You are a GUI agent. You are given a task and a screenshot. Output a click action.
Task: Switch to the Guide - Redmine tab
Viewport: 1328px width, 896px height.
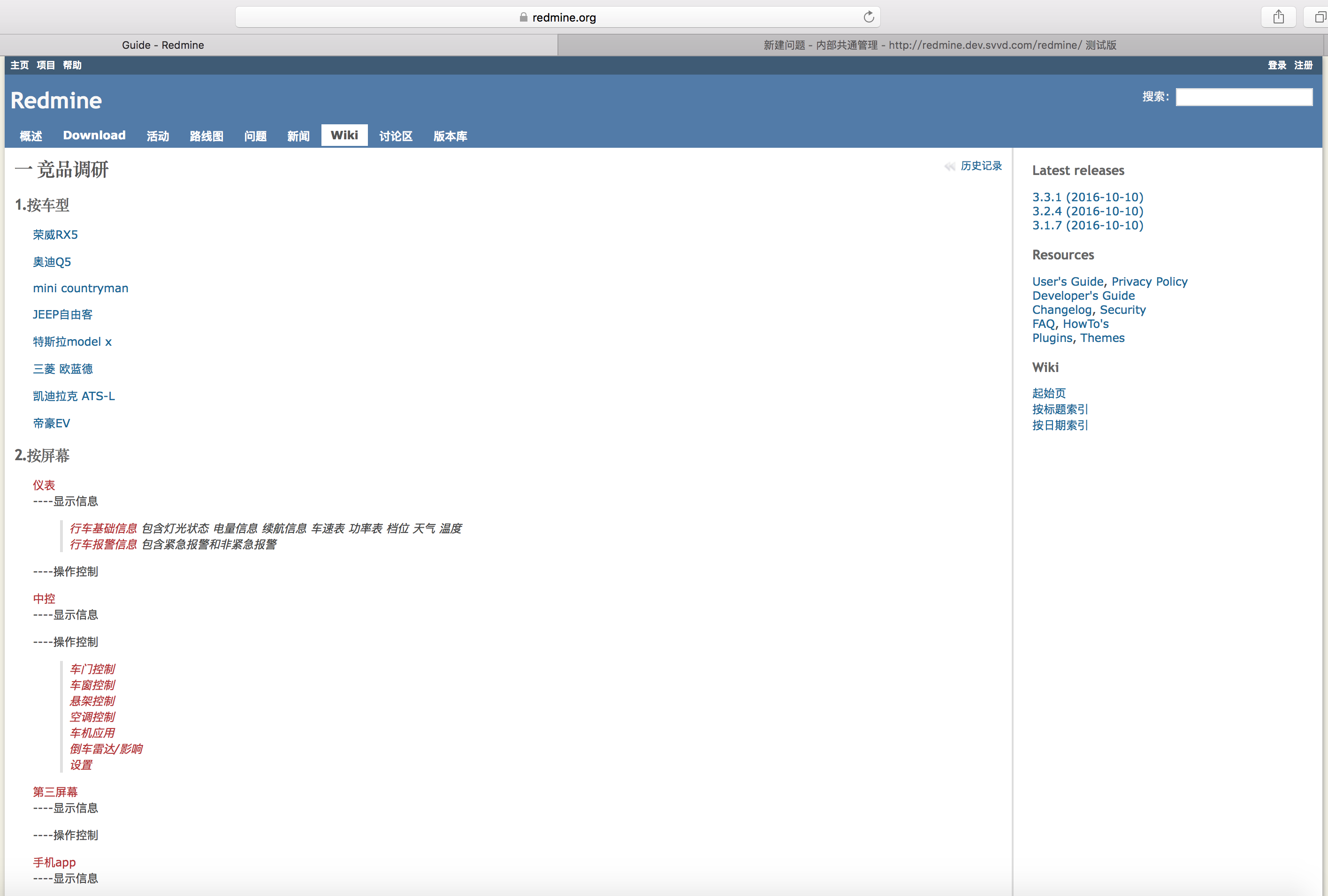(279, 45)
